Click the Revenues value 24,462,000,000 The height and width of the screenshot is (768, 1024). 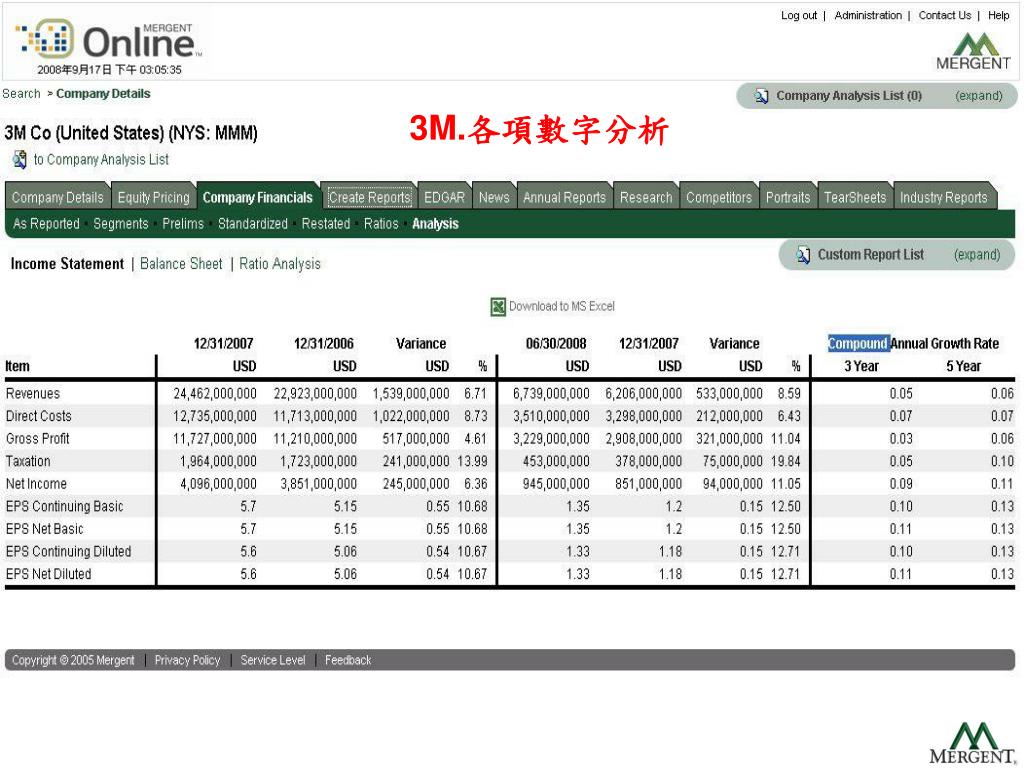tap(215, 394)
